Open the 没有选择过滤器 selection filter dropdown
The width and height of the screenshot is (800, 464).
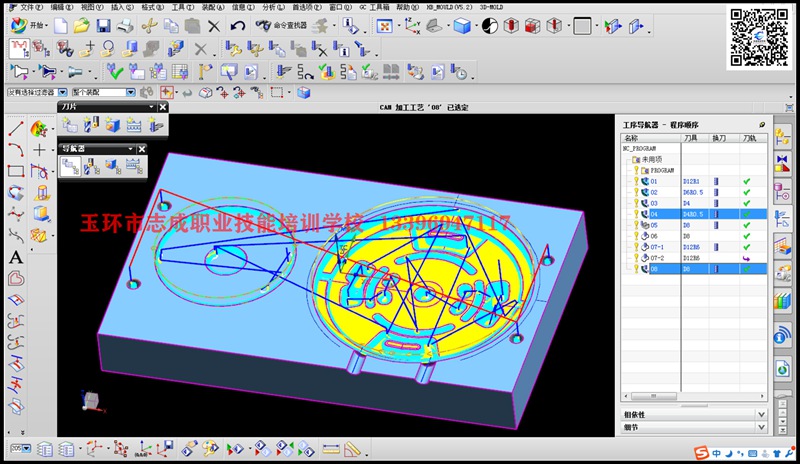pyautogui.click(x=62, y=92)
